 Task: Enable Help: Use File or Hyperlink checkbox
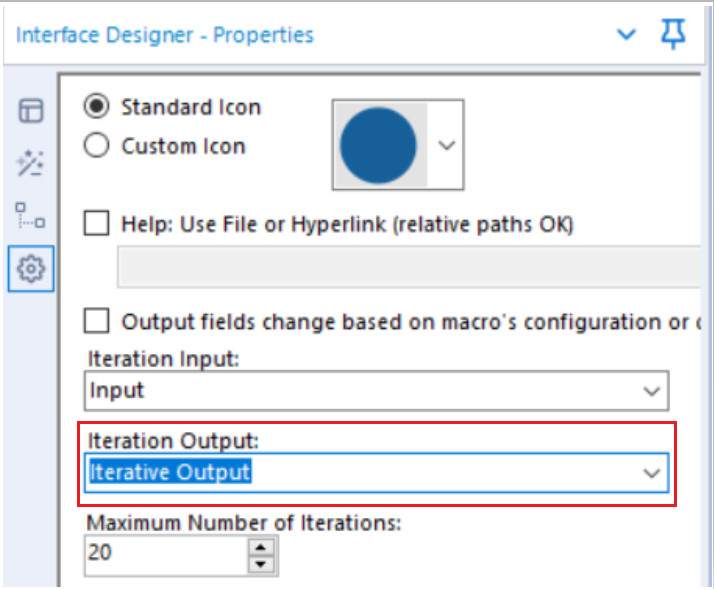click(x=97, y=223)
